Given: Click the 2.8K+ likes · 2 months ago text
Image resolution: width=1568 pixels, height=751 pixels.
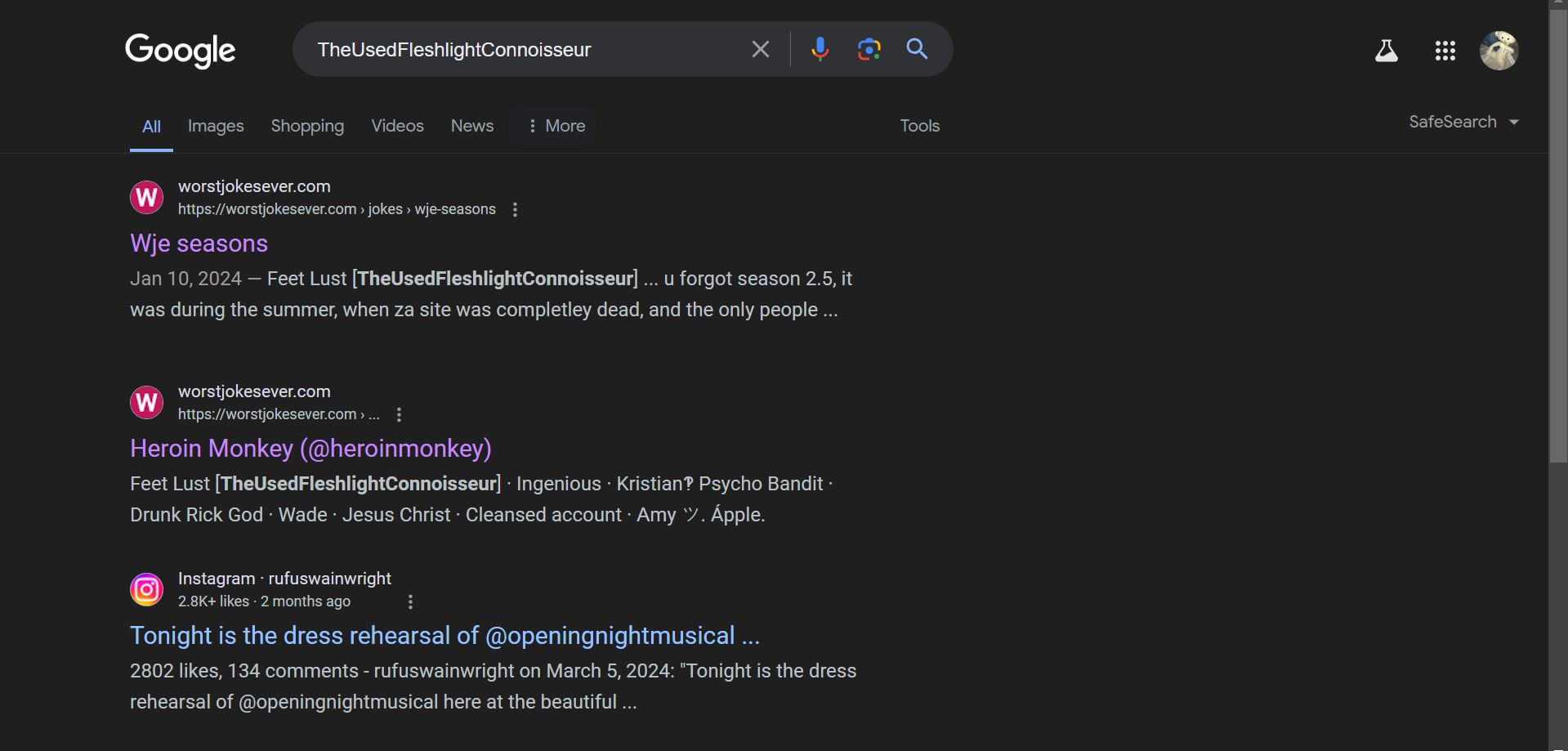Looking at the screenshot, I should (x=264, y=601).
